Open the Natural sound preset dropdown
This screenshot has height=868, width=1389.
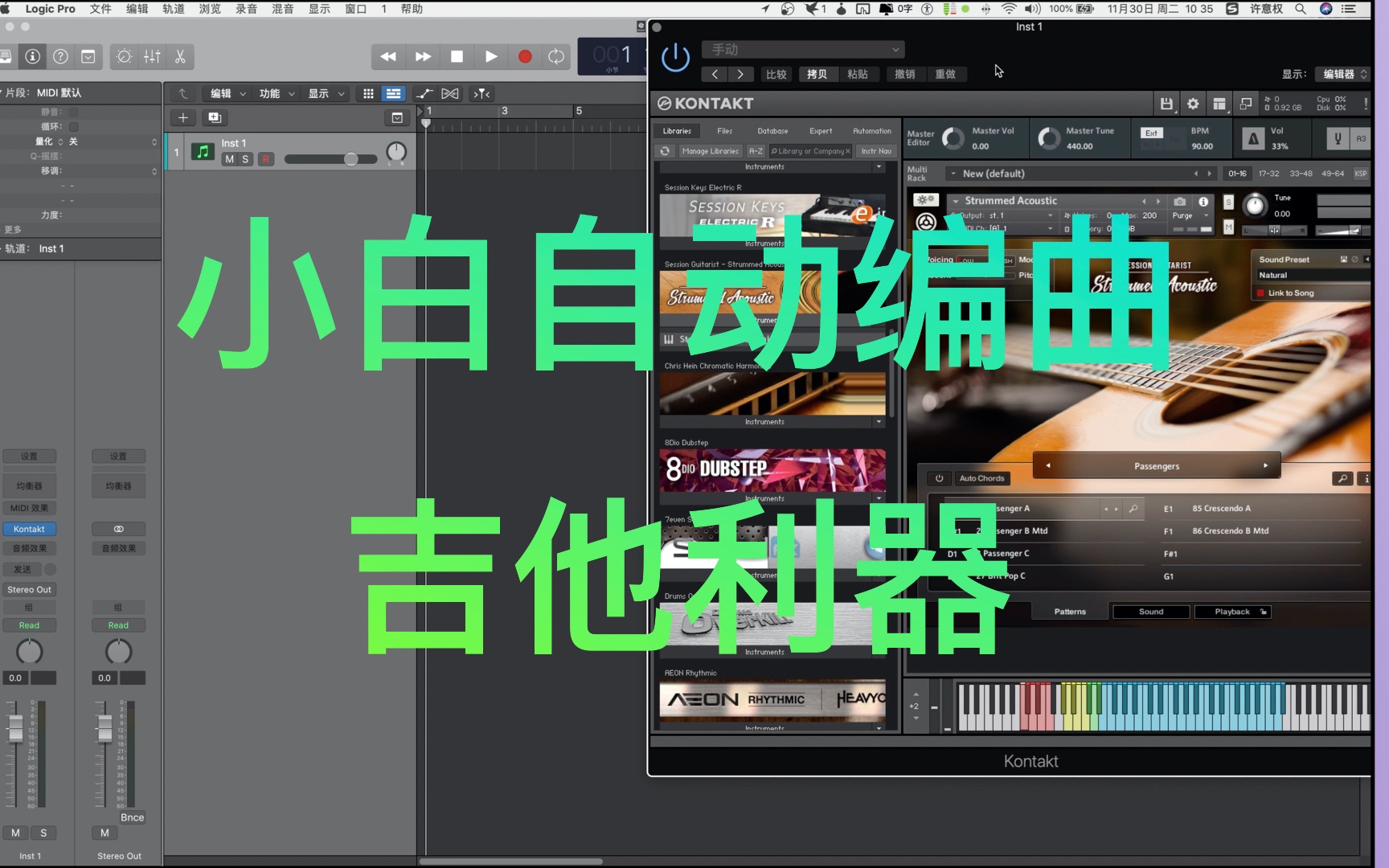[x=1312, y=275]
